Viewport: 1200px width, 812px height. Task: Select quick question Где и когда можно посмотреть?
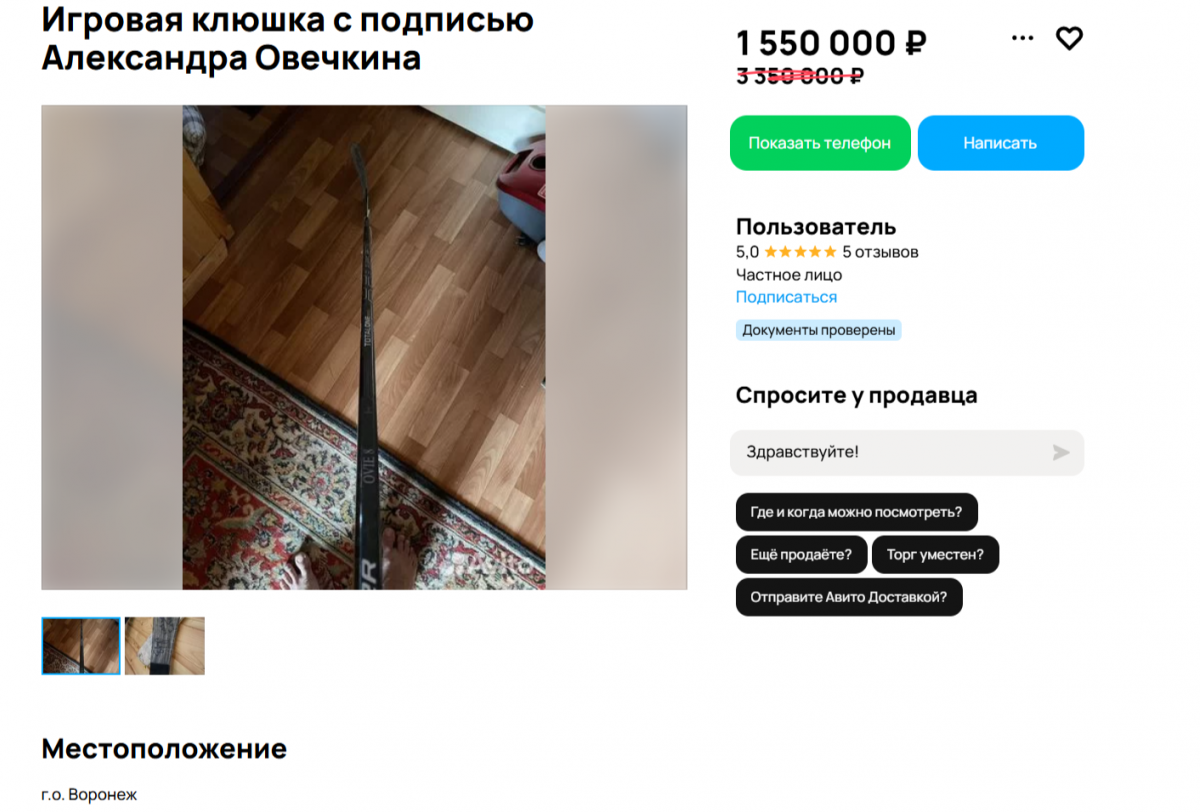(856, 512)
